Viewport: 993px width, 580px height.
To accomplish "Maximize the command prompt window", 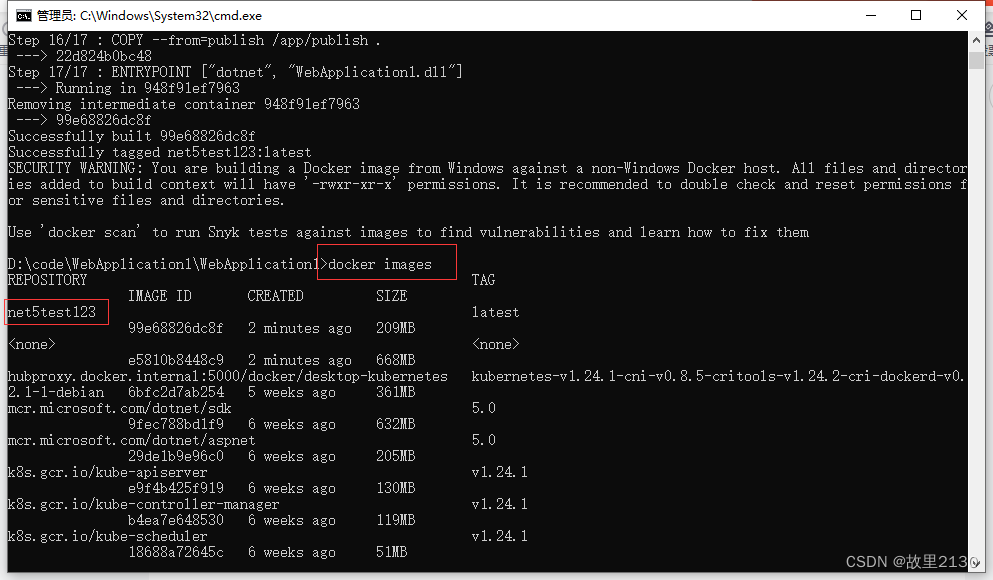I will click(915, 15).
